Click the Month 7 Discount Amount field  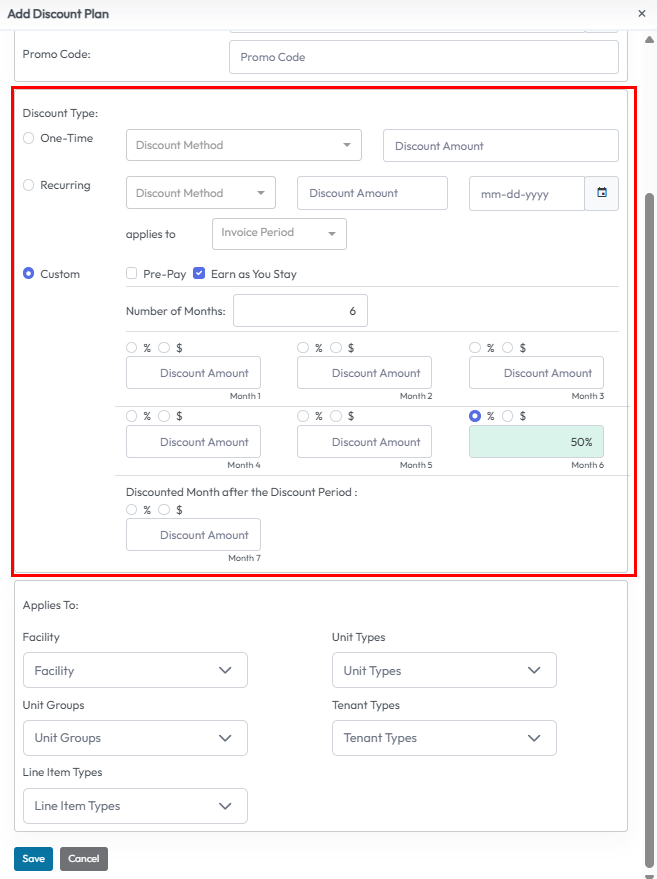click(x=193, y=535)
